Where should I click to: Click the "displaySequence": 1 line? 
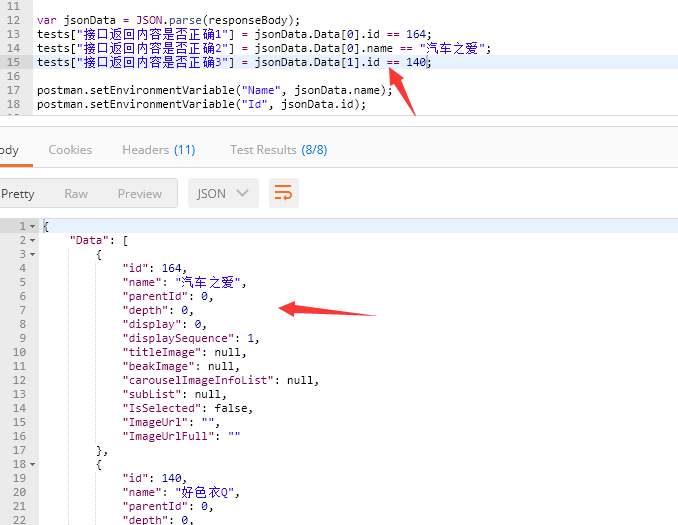(x=191, y=338)
